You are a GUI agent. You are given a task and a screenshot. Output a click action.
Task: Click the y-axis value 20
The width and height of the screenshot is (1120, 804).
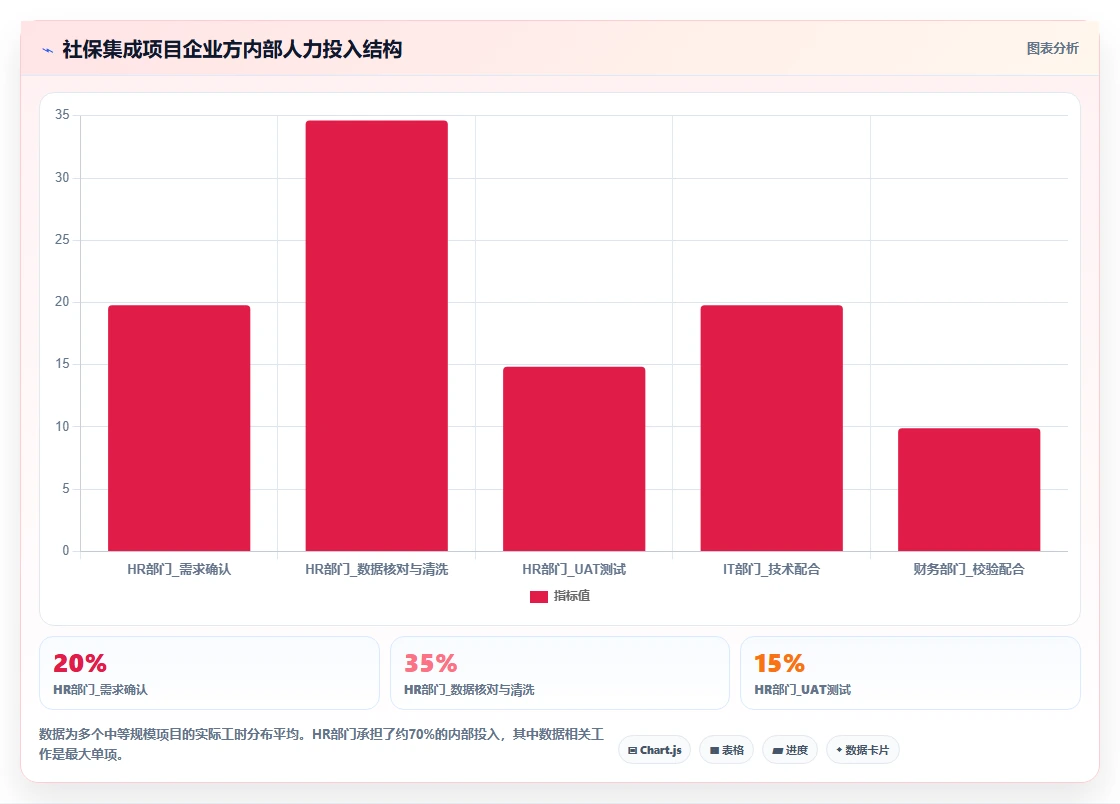point(62,302)
